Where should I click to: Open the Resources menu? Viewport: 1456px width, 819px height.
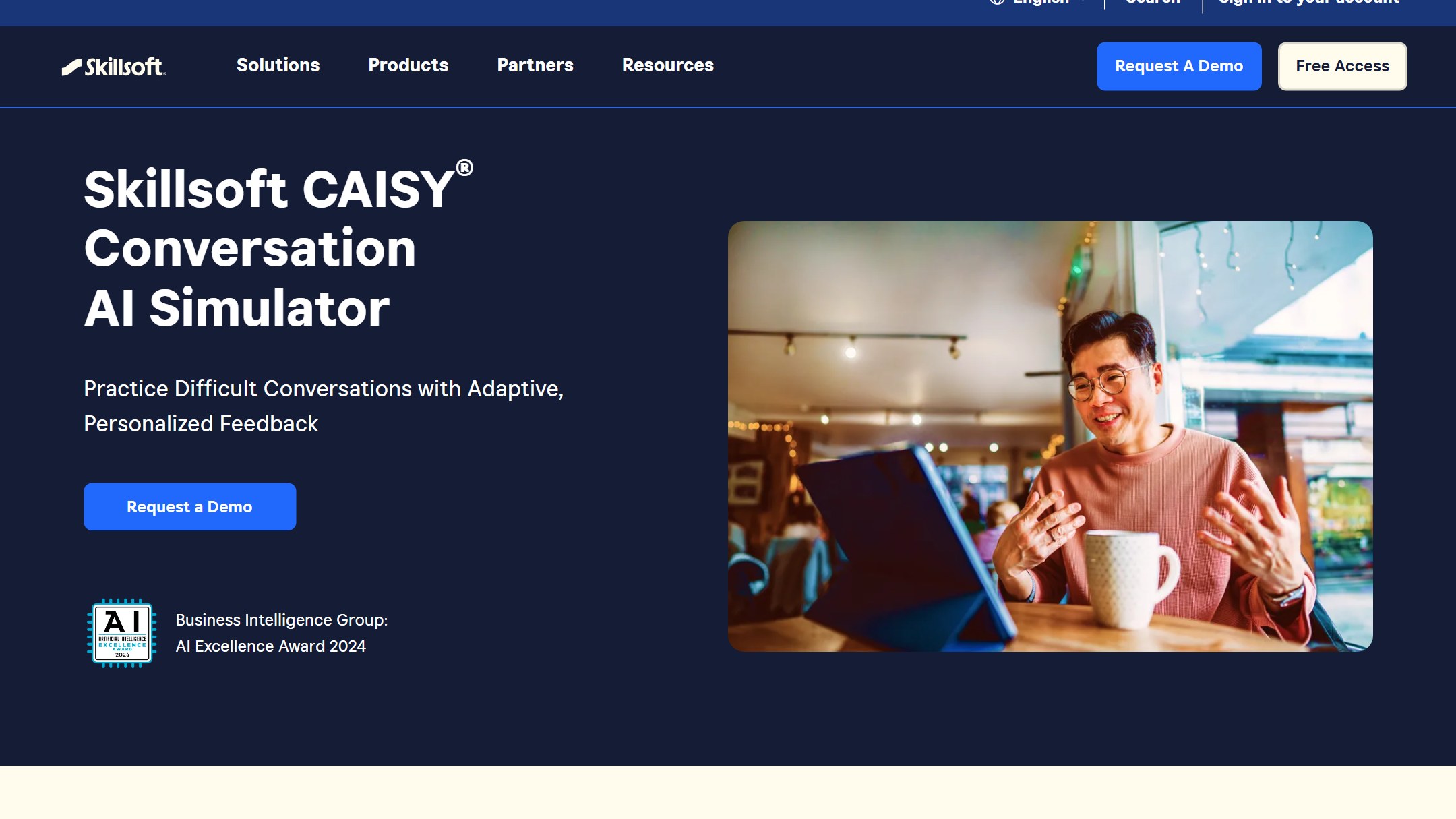667,65
